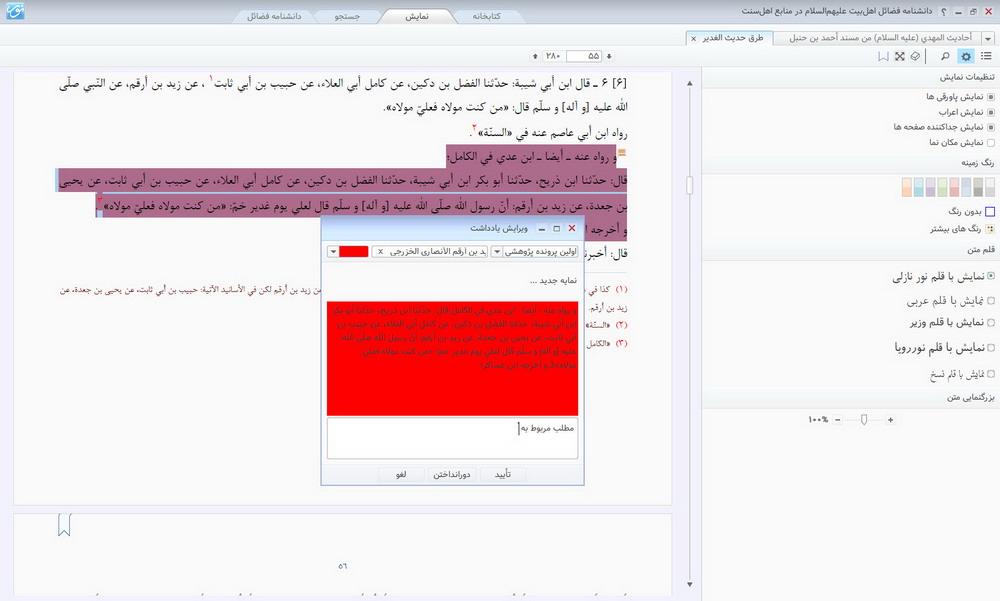1000x601 pixels.
Task: Pick the cyan background color swatch
Action: point(918,187)
